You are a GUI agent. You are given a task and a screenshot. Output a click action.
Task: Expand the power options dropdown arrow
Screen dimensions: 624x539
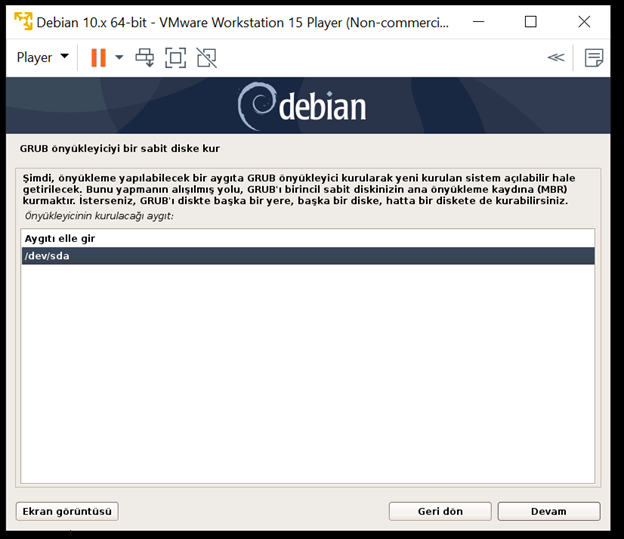[119, 57]
